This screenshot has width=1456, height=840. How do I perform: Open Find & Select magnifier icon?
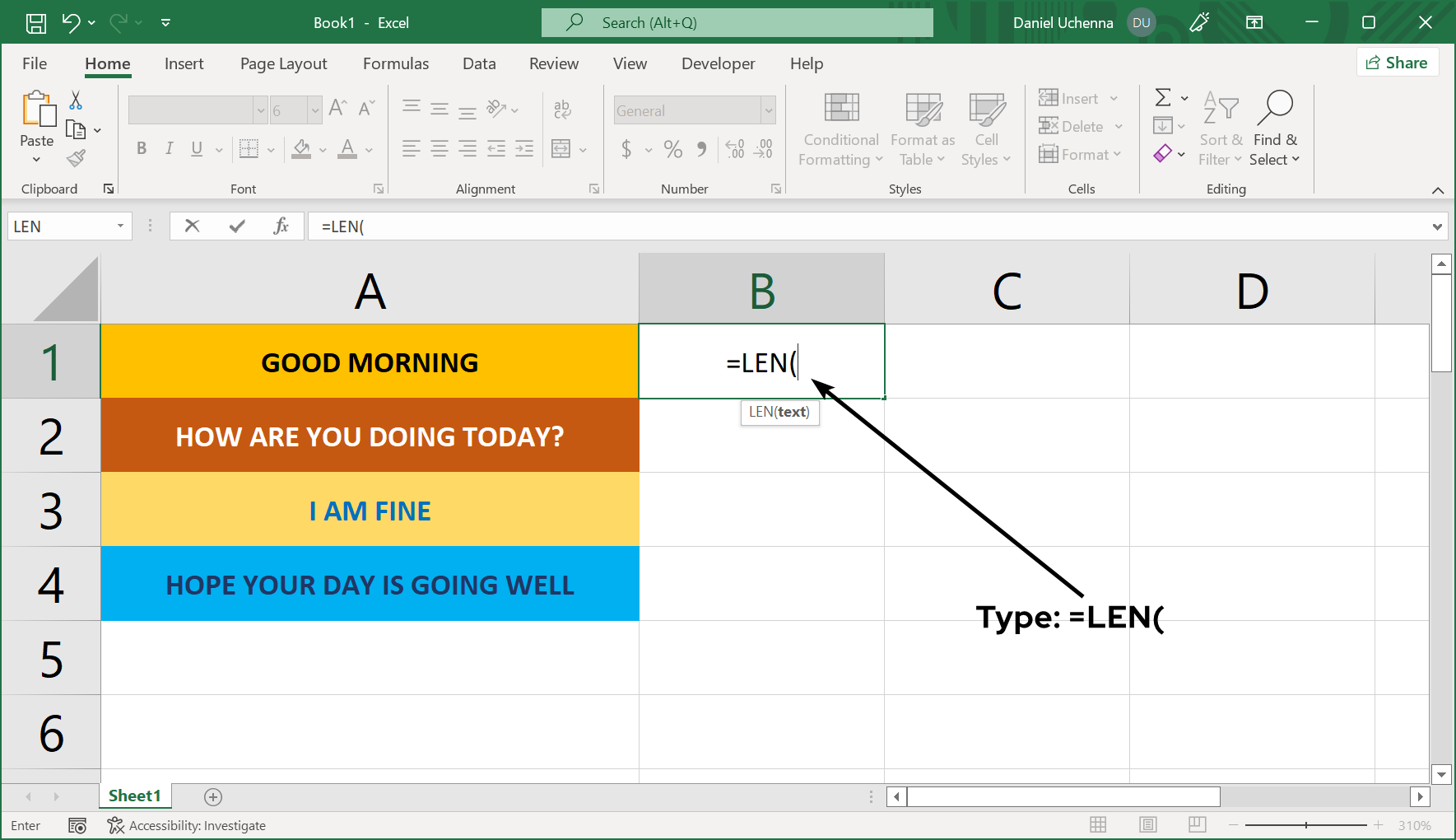pyautogui.click(x=1274, y=107)
